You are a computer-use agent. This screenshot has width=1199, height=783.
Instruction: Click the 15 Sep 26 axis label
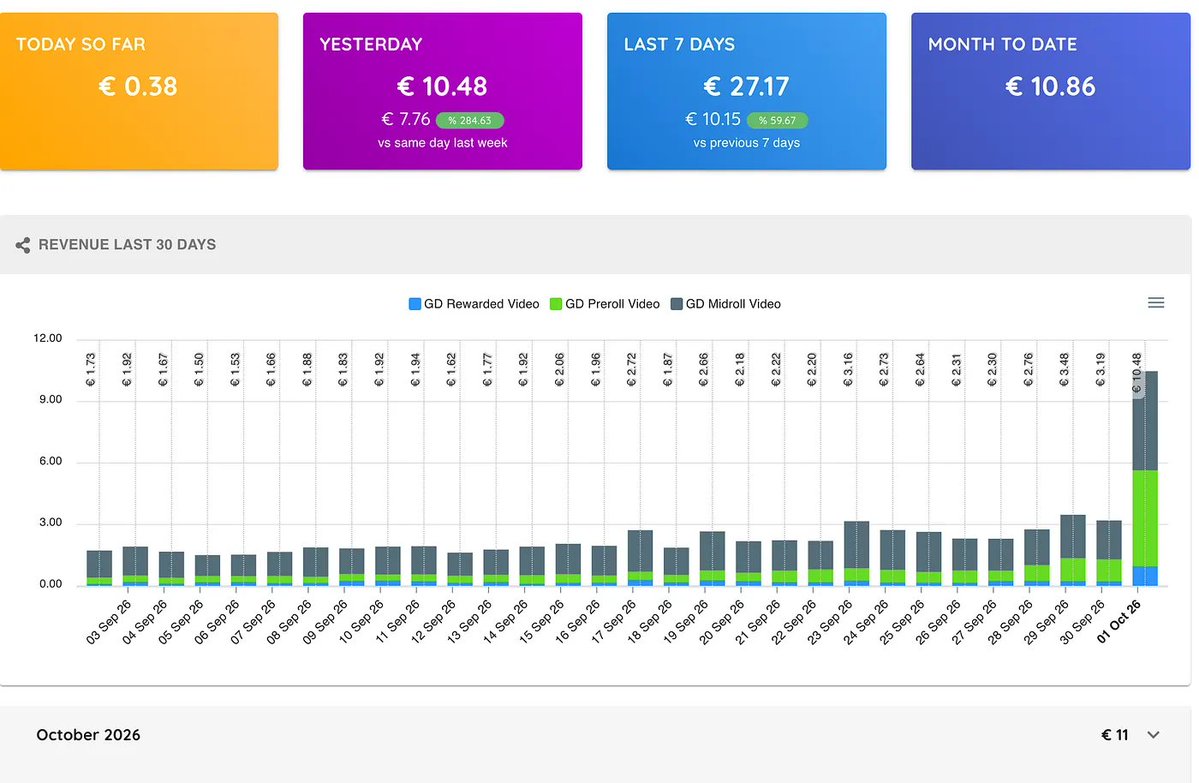541,621
